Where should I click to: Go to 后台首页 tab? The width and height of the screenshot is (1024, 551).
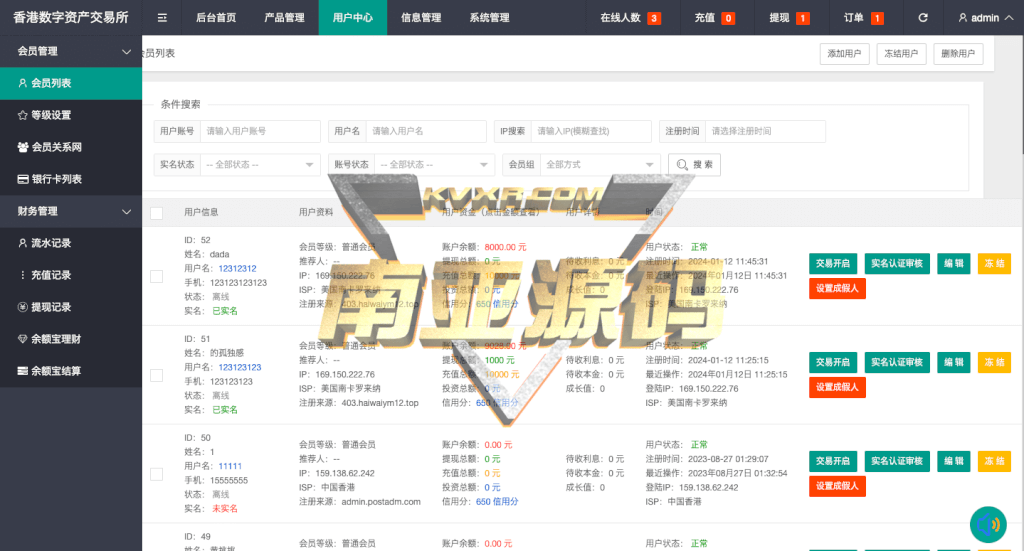[x=216, y=18]
